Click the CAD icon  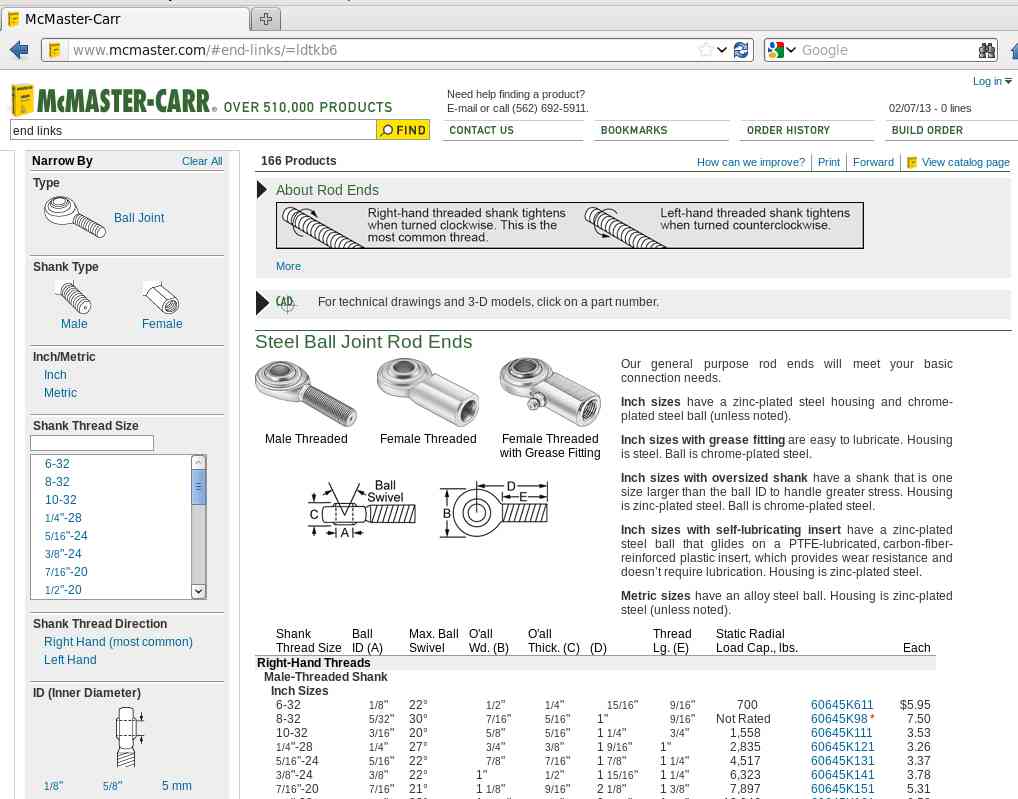coord(286,302)
